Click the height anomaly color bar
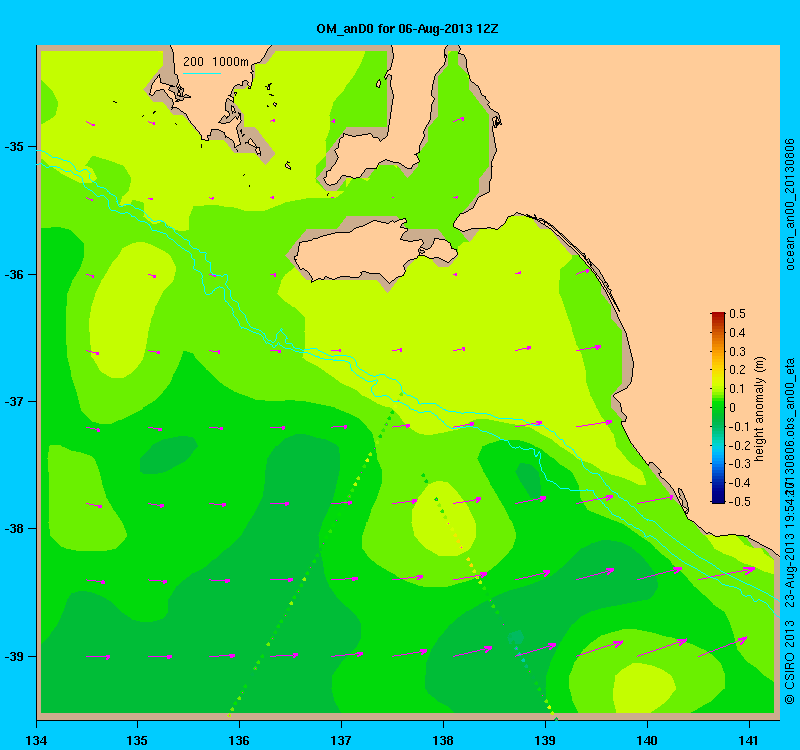This screenshot has width=800, height=750. coord(718,408)
